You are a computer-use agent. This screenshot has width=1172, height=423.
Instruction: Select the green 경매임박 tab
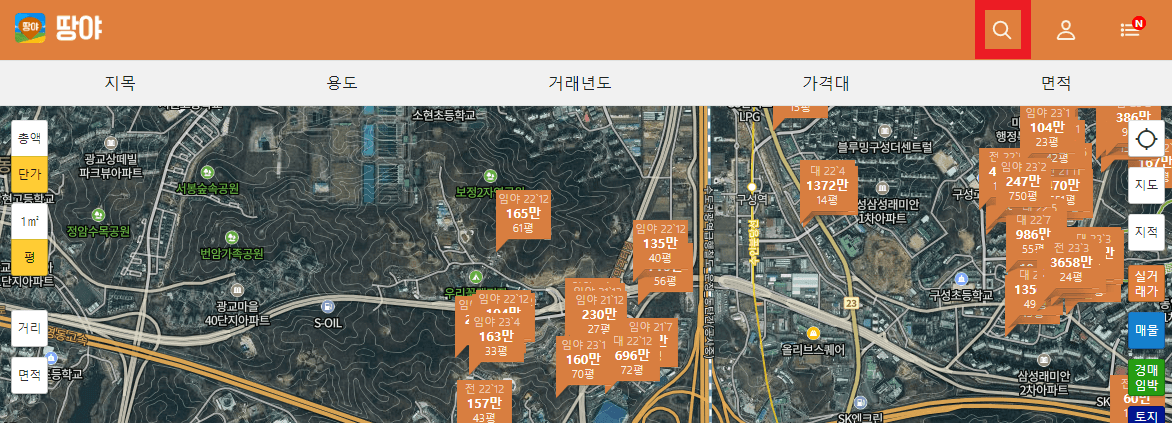click(x=1146, y=377)
